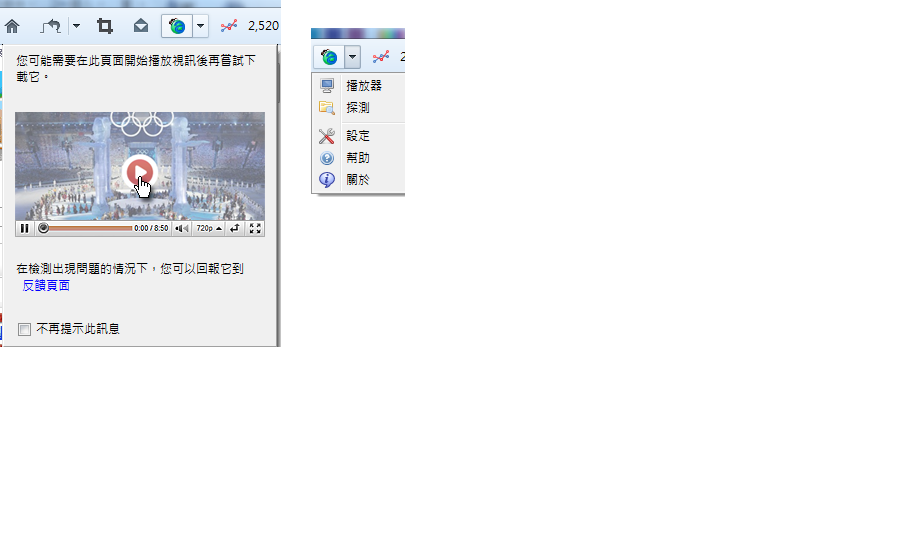Open 設定 from the menu
922x540 pixels.
359,136
